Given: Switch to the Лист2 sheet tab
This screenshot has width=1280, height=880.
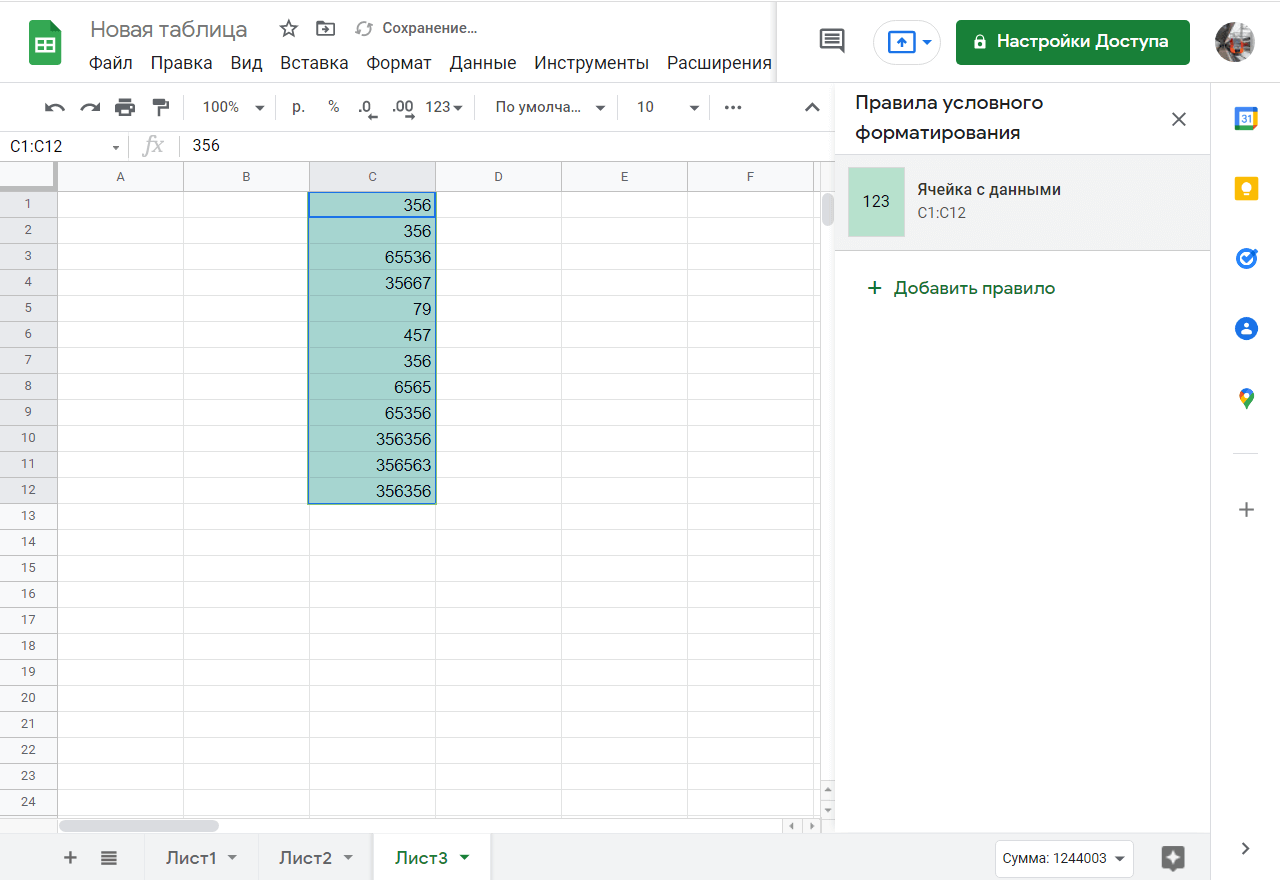Looking at the screenshot, I should (x=306, y=858).
